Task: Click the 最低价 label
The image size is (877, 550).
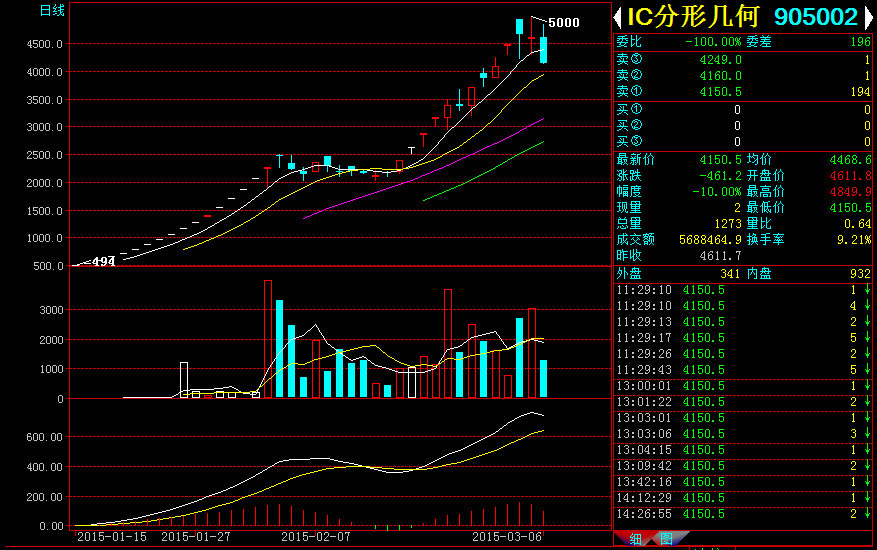Action: coord(766,208)
